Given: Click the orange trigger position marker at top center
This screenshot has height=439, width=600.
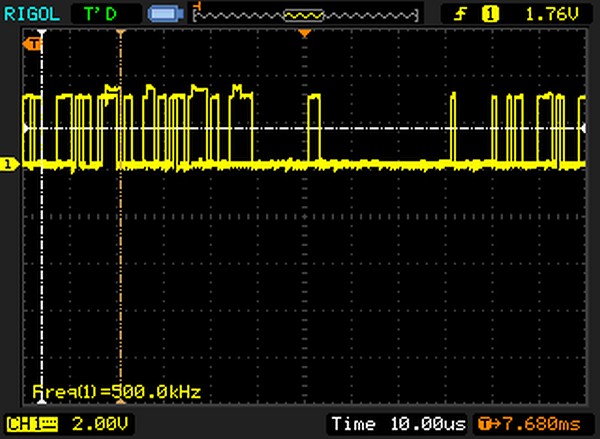Looking at the screenshot, I should [x=306, y=35].
